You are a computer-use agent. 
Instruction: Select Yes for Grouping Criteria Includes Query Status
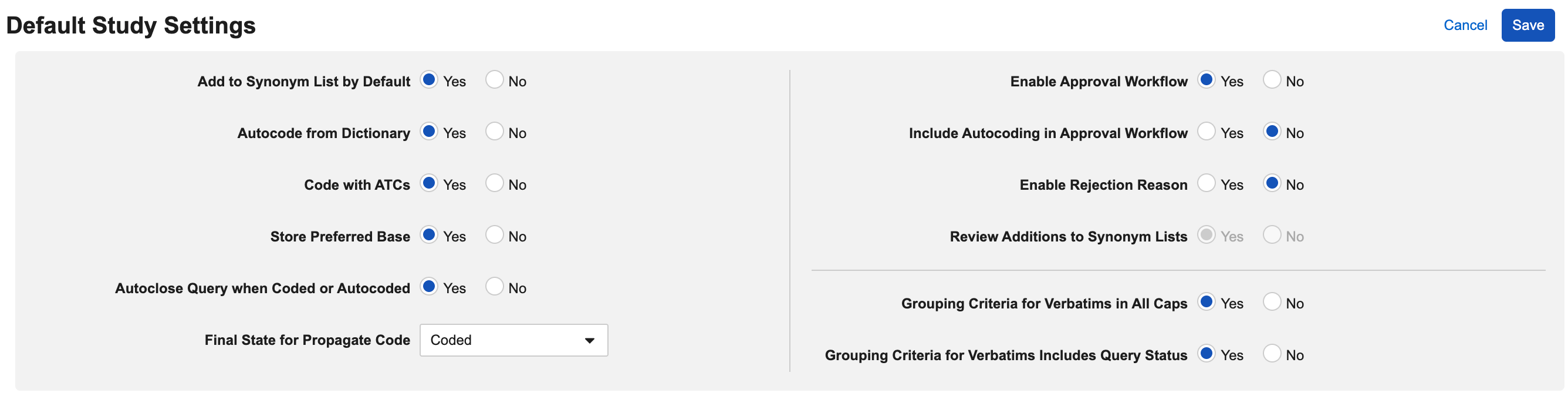click(1206, 354)
